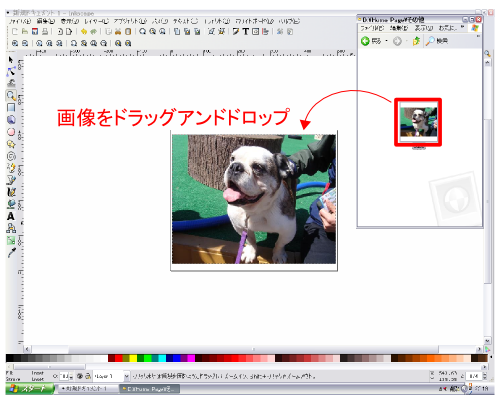This screenshot has height=400, width=500.
Task: Select the 3D Box tool
Action: (x=11, y=119)
